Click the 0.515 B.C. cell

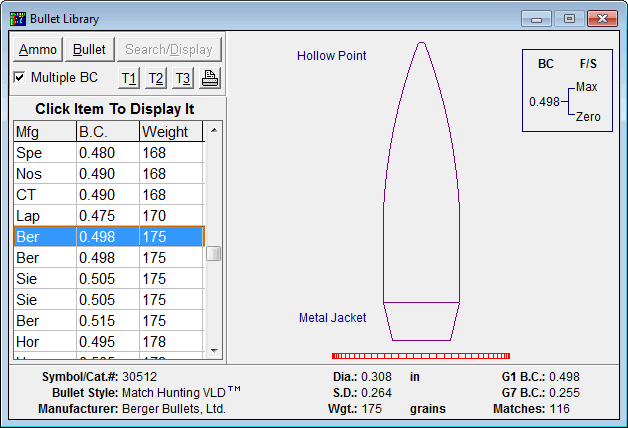click(108, 321)
